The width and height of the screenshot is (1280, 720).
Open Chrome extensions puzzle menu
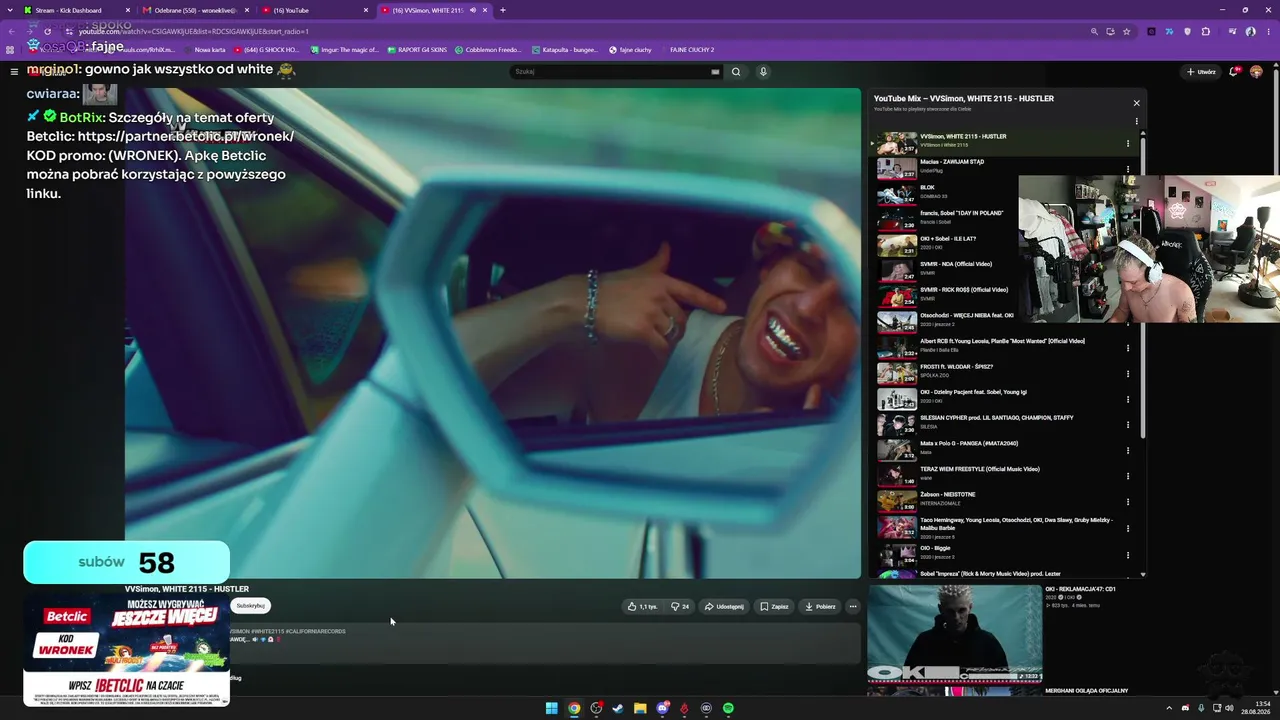tap(1206, 31)
